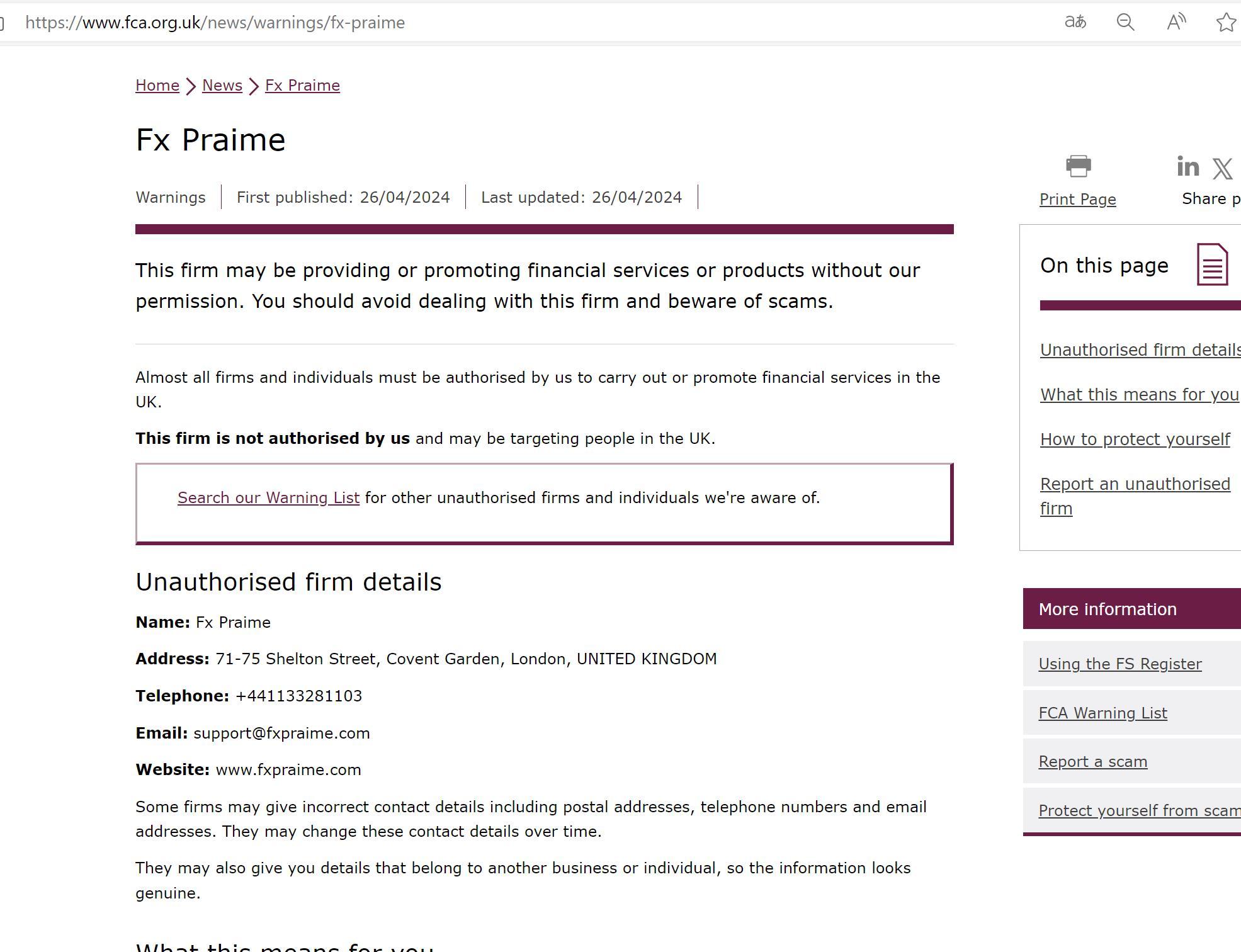1241x952 pixels.
Task: Open Using the FS Register link
Action: (1120, 664)
